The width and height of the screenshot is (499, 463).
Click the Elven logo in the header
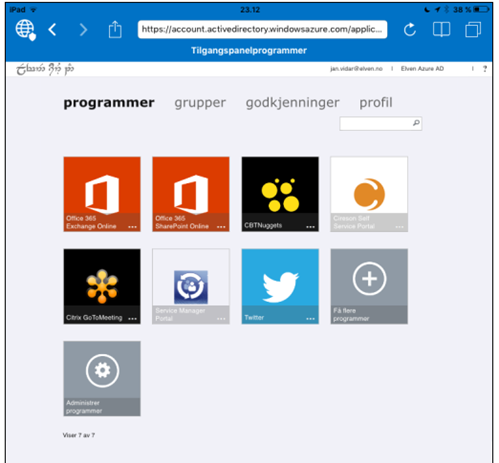click(x=45, y=69)
